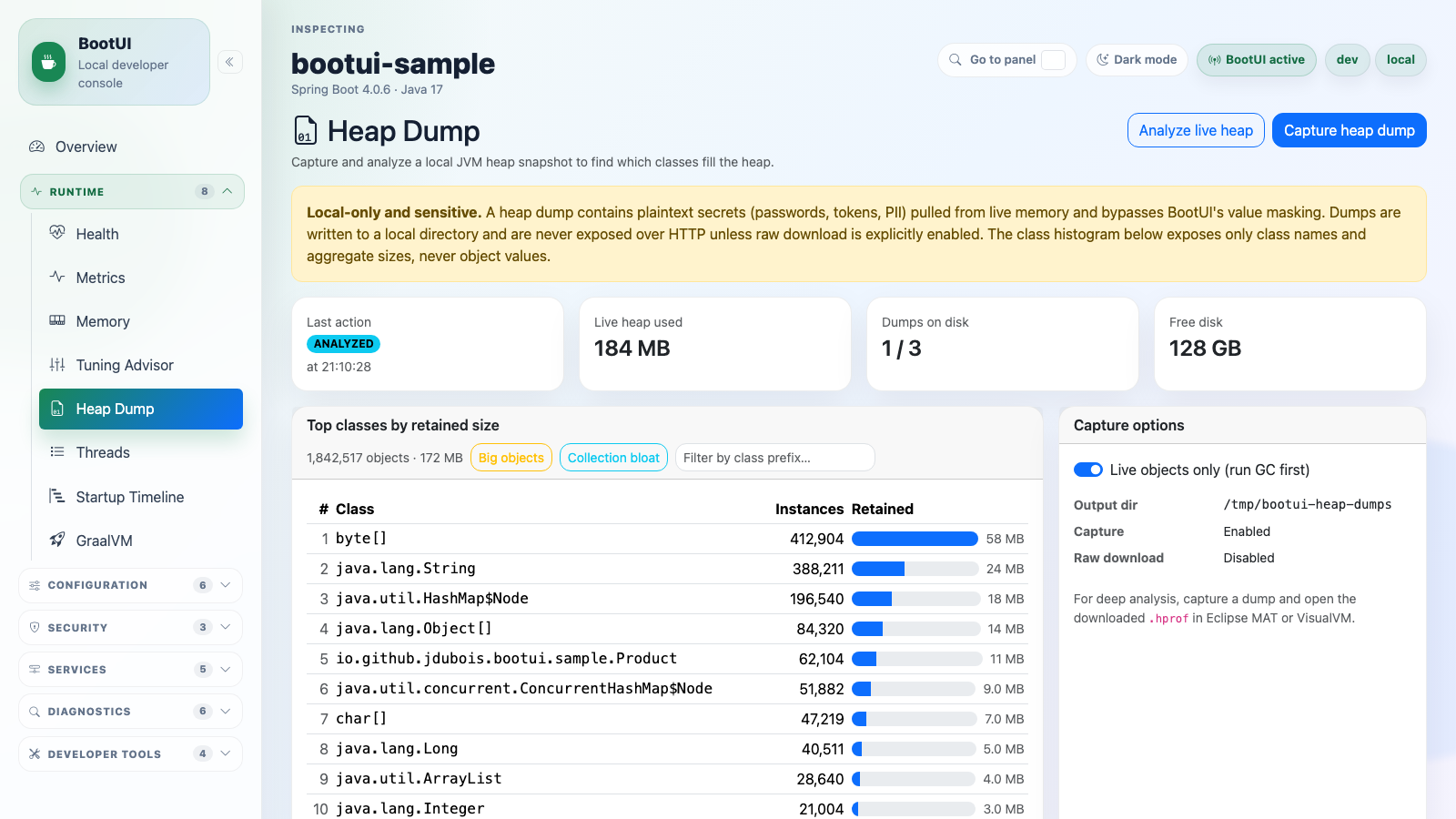This screenshot has height=819, width=1456.
Task: Expand the Configuration section
Action: [x=131, y=585]
